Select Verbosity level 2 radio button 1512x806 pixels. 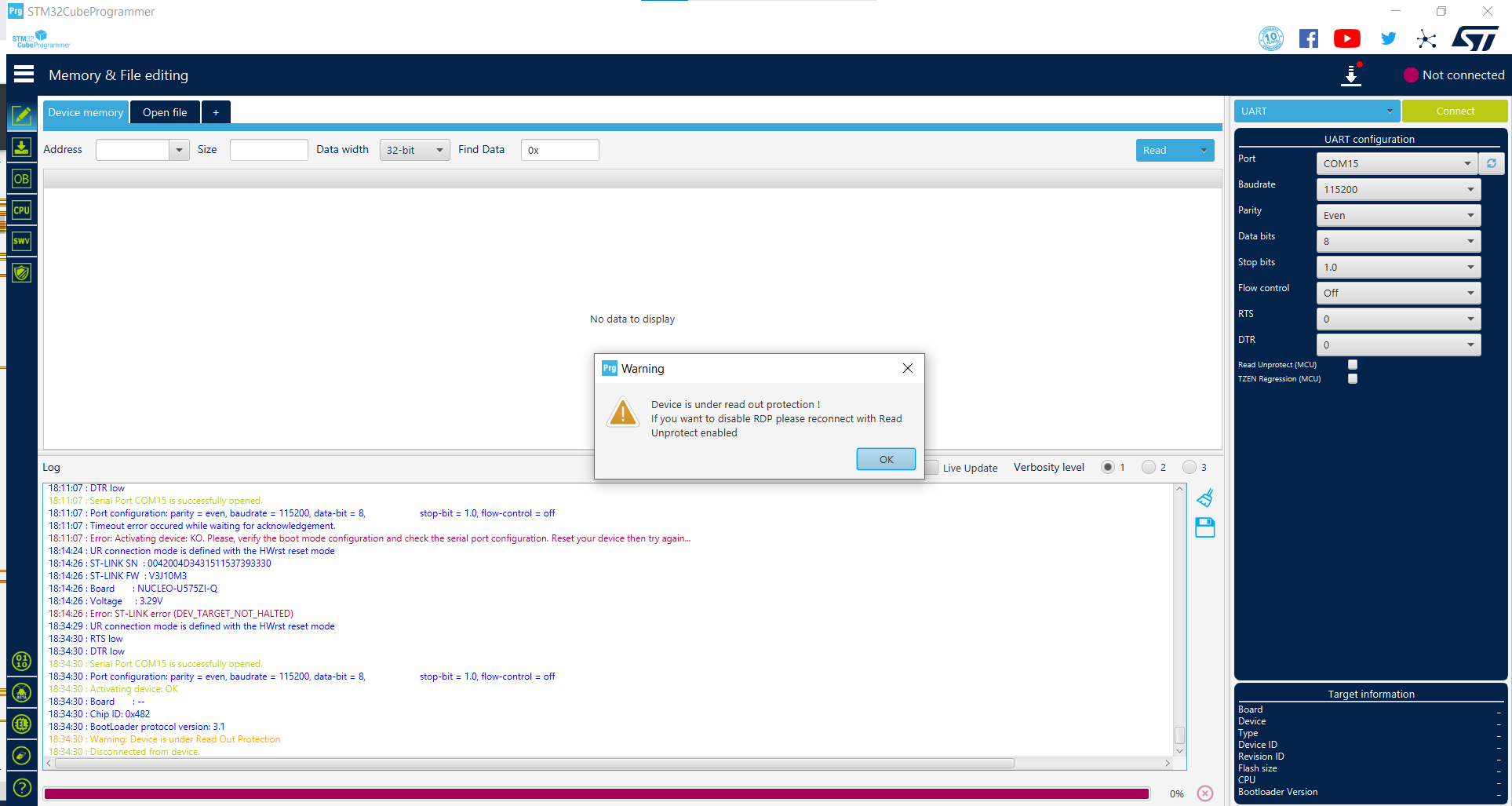[x=1149, y=467]
